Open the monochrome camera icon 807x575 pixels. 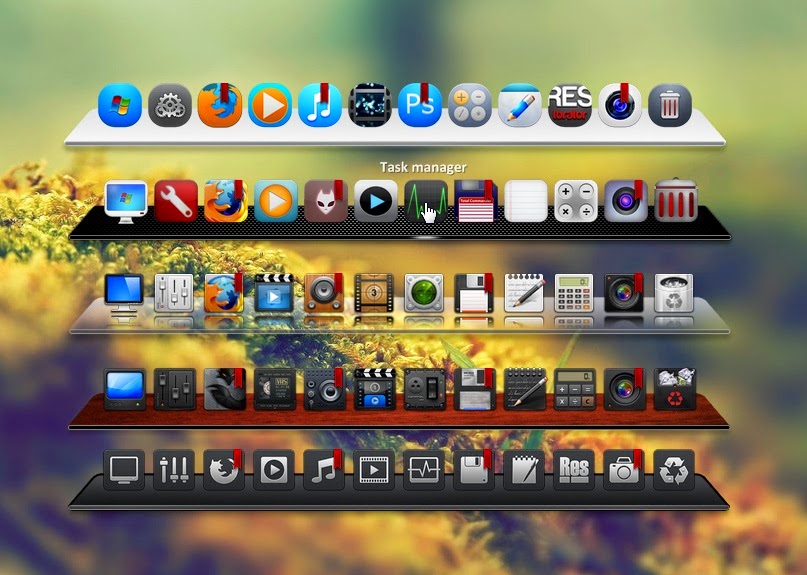pos(624,469)
